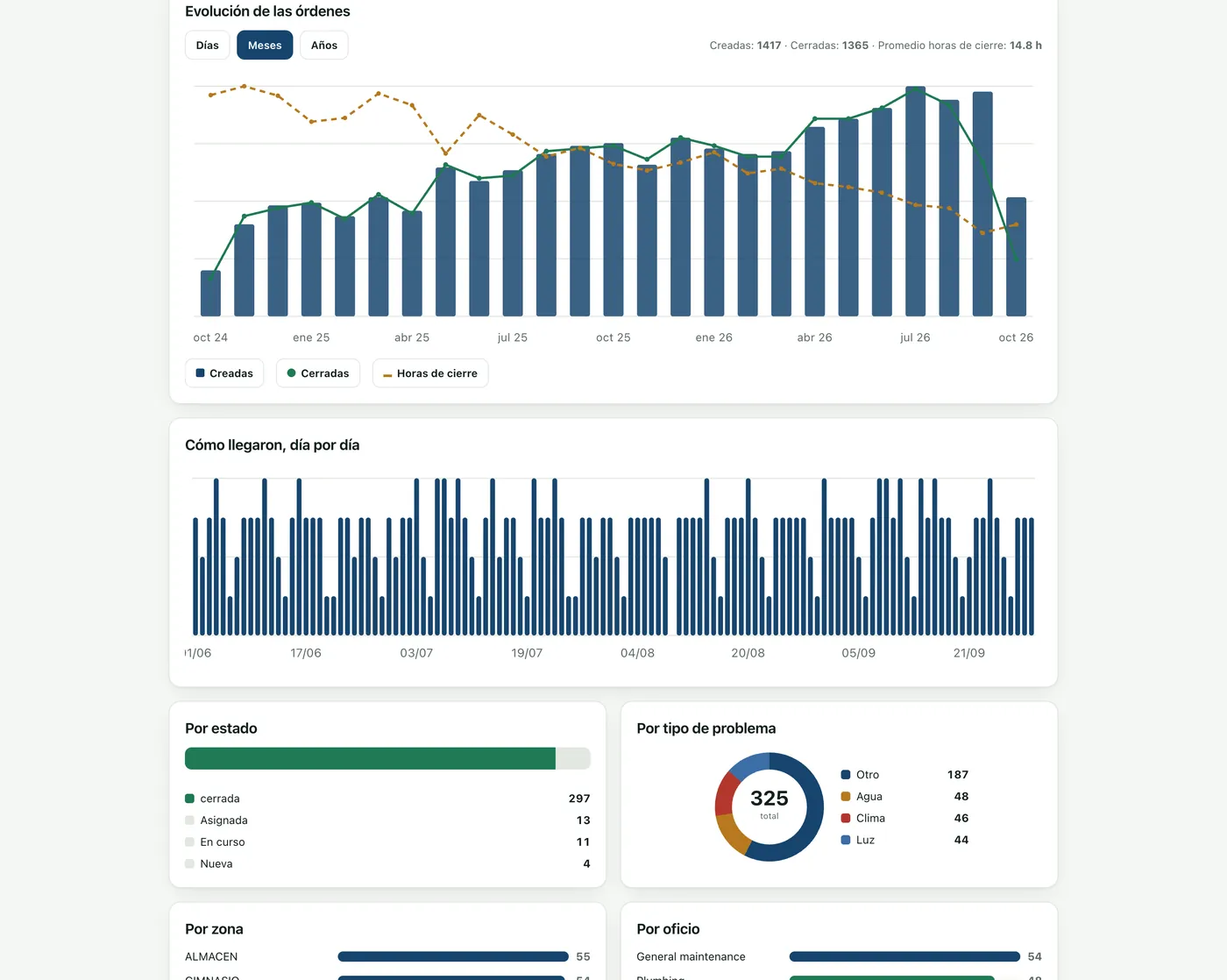
Task: Click the green dot Cerradas legend icon
Action: (292, 373)
